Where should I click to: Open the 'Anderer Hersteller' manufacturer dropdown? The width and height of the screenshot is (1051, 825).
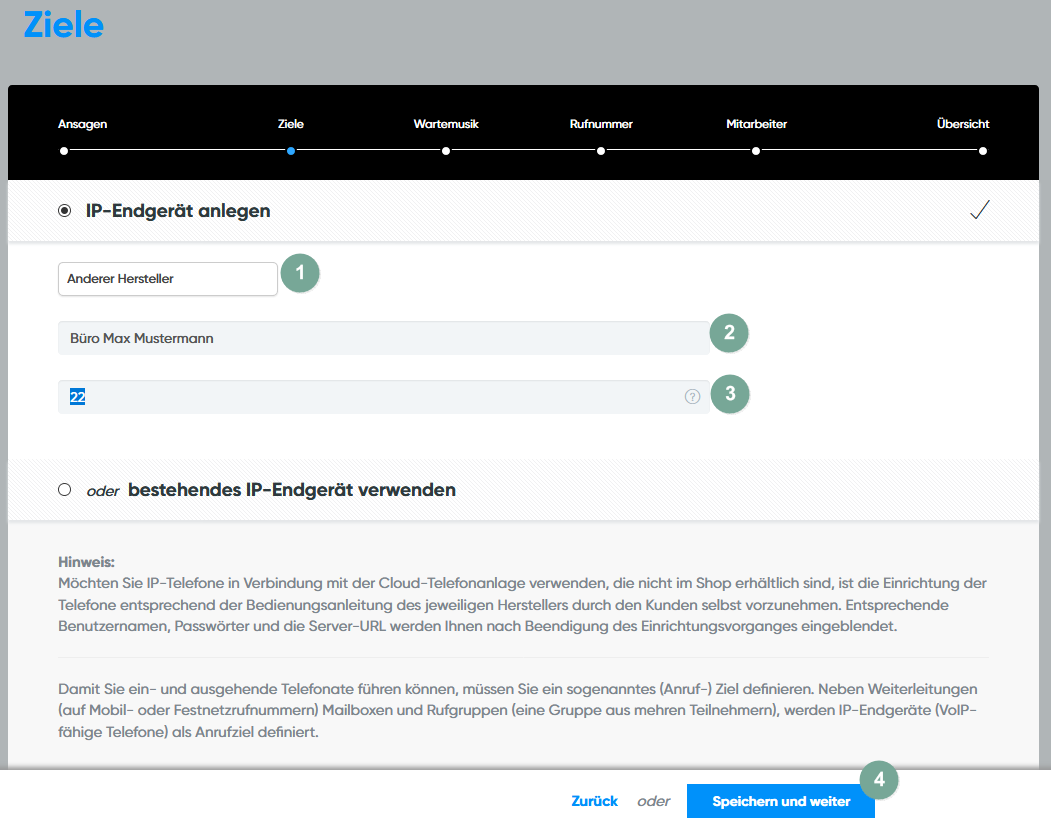(x=167, y=279)
